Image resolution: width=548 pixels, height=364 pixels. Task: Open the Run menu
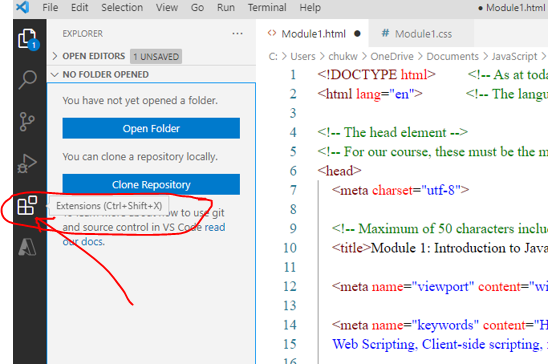[x=226, y=7]
